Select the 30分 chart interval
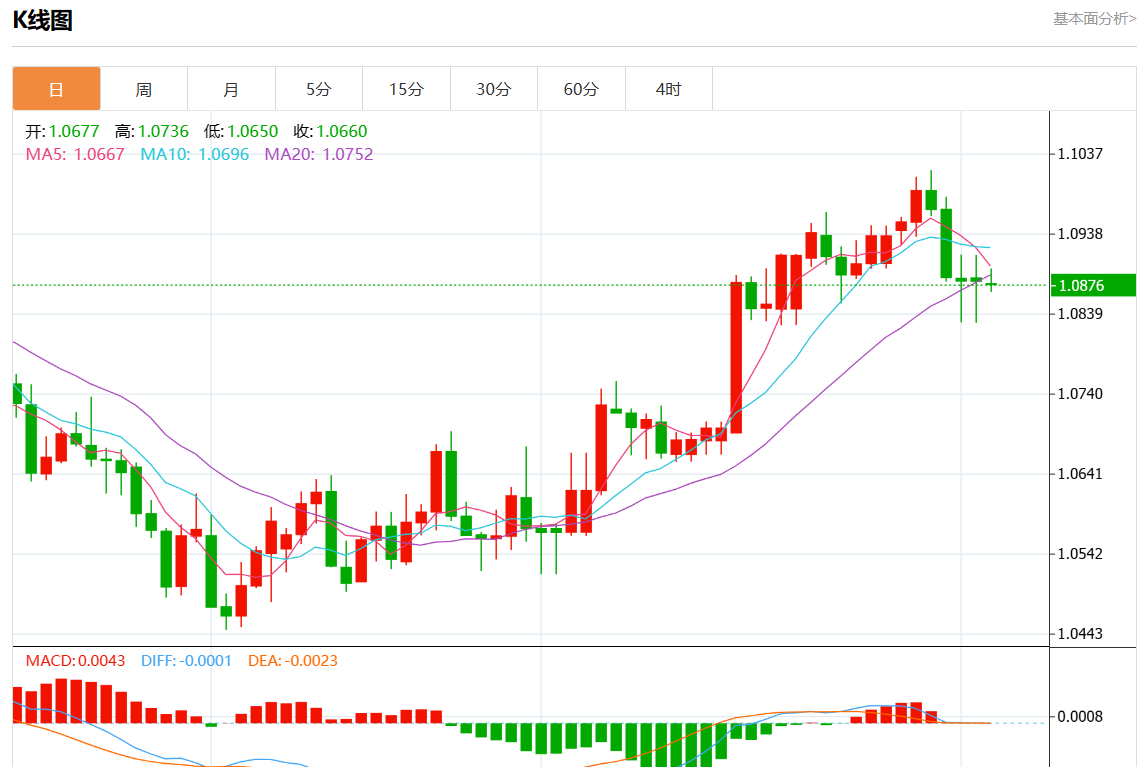 (494, 89)
